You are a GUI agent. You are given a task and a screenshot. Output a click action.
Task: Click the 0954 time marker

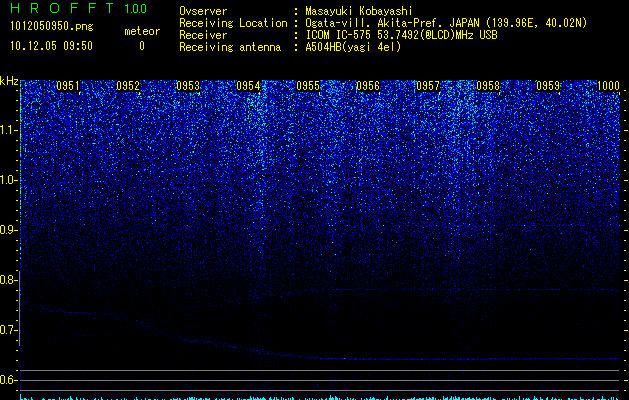248,86
